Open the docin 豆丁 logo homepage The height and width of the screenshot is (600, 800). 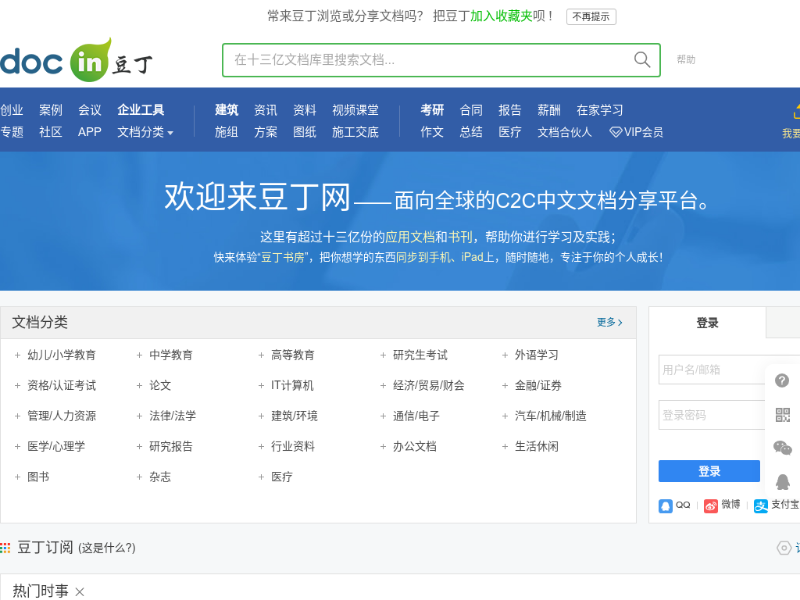77,60
